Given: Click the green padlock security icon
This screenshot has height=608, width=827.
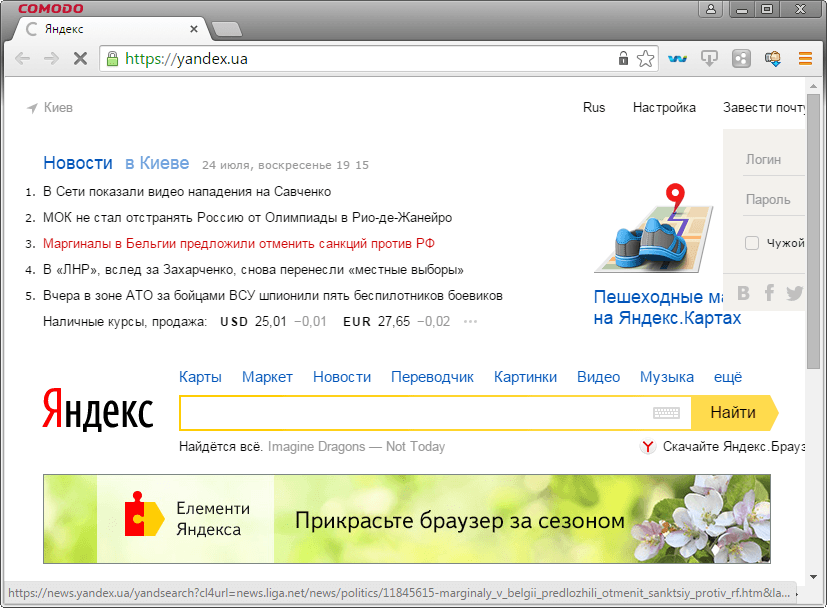Looking at the screenshot, I should coord(112,59).
